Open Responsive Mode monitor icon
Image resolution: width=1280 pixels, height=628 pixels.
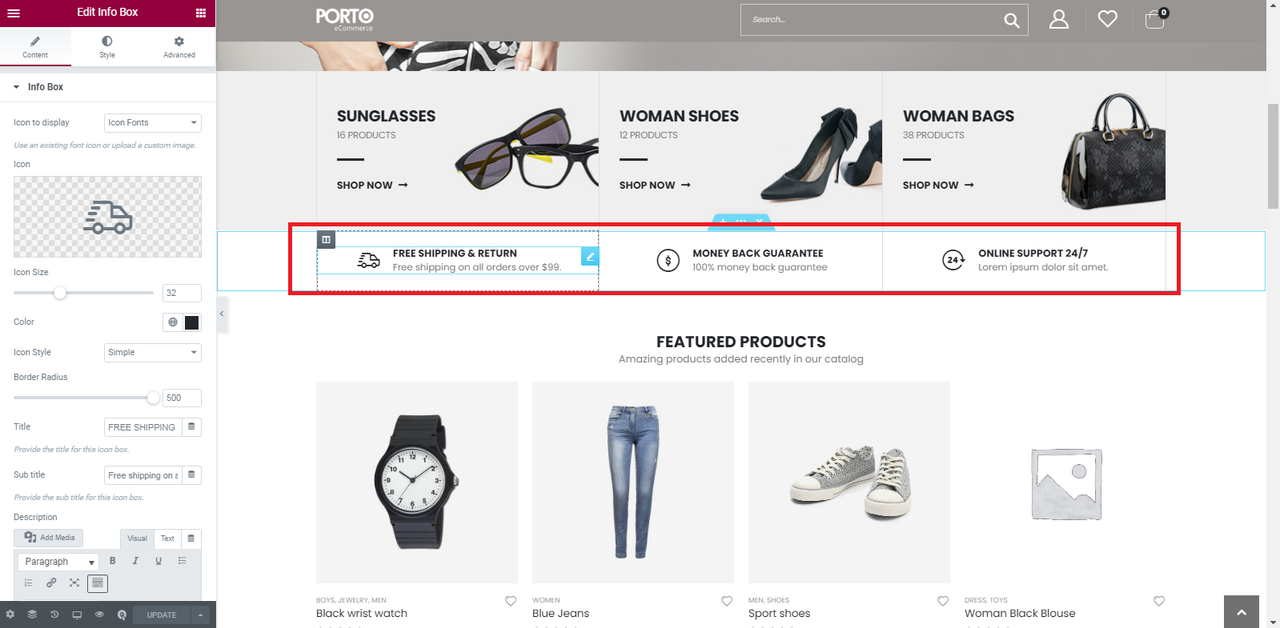(x=76, y=614)
